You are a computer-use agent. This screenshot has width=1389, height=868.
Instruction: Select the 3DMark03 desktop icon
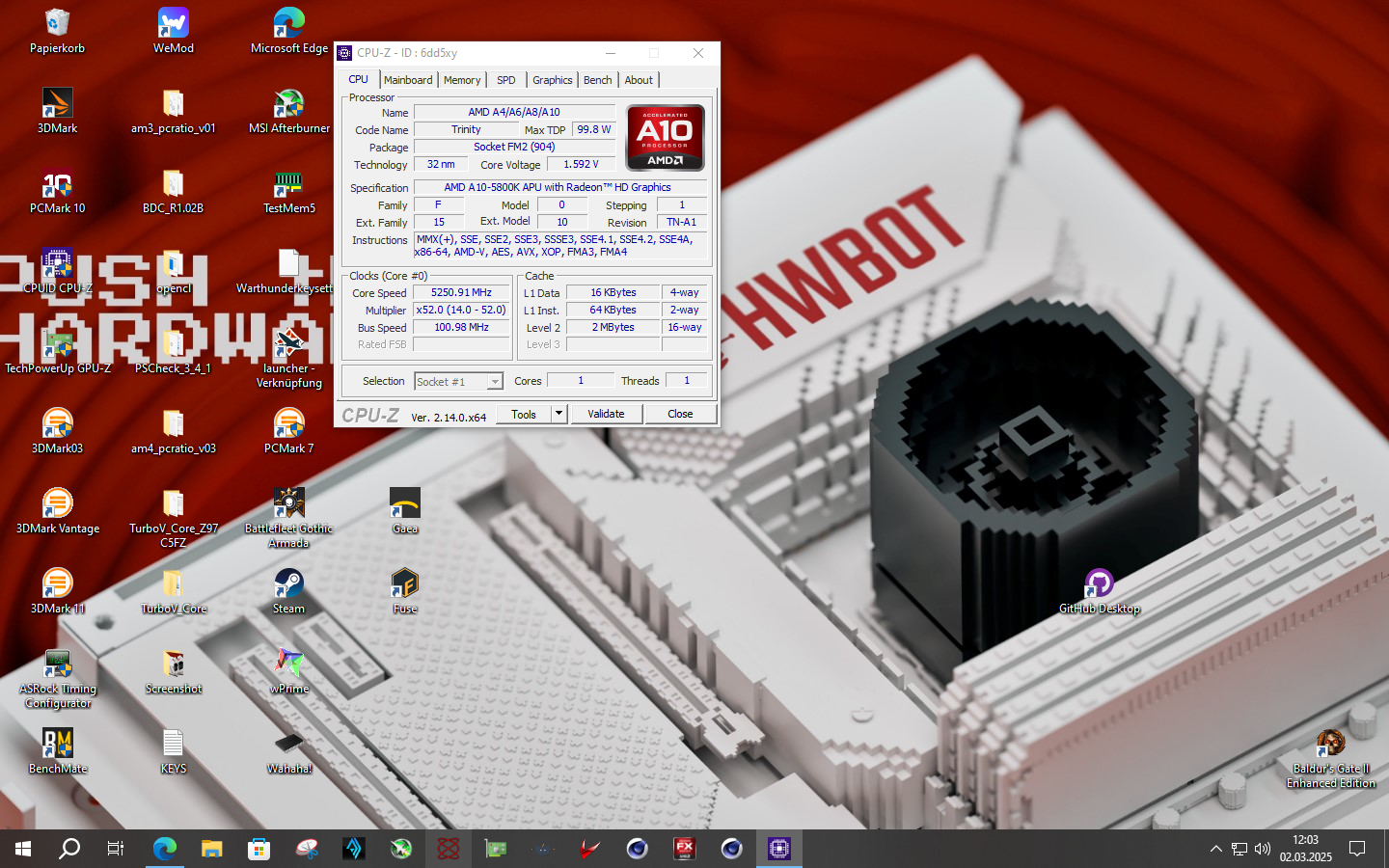pyautogui.click(x=57, y=431)
